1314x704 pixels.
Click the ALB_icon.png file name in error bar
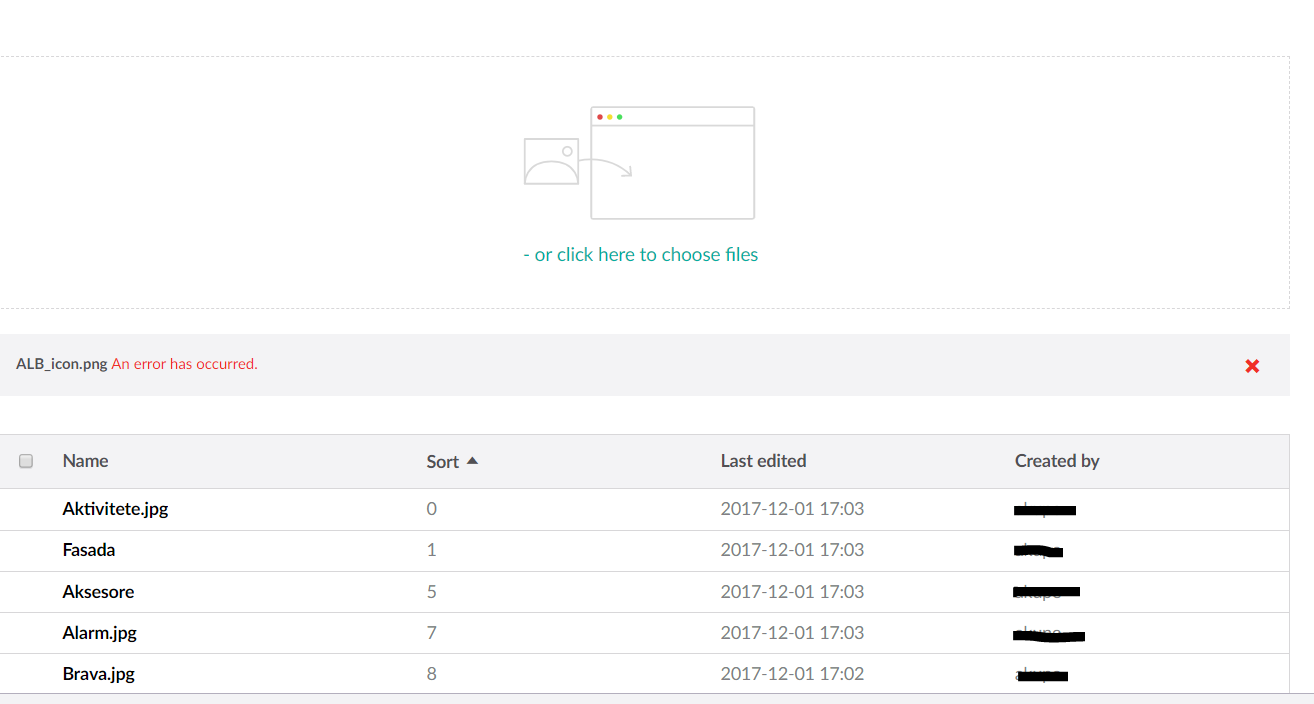[61, 364]
